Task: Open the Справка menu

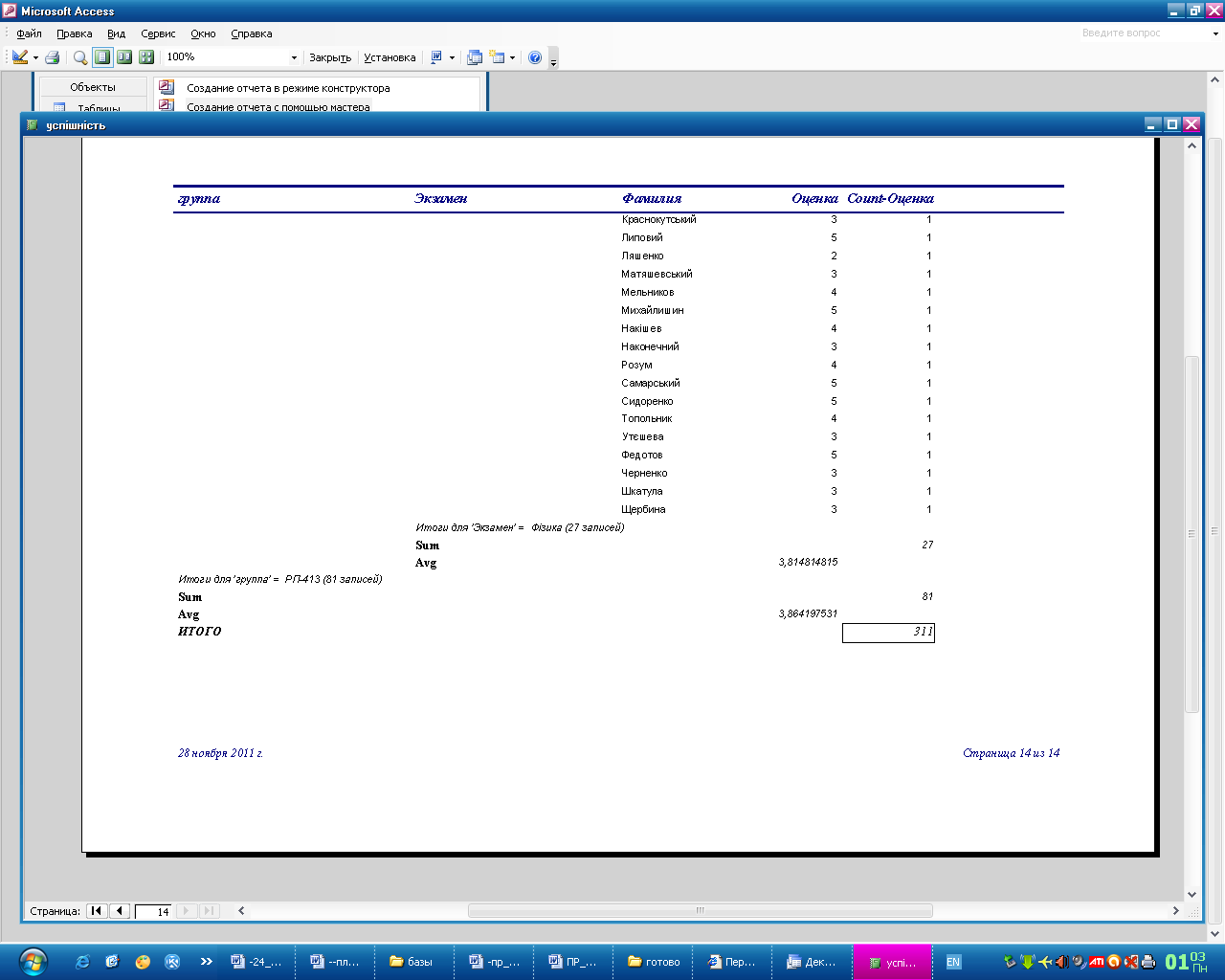Action: tap(252, 33)
